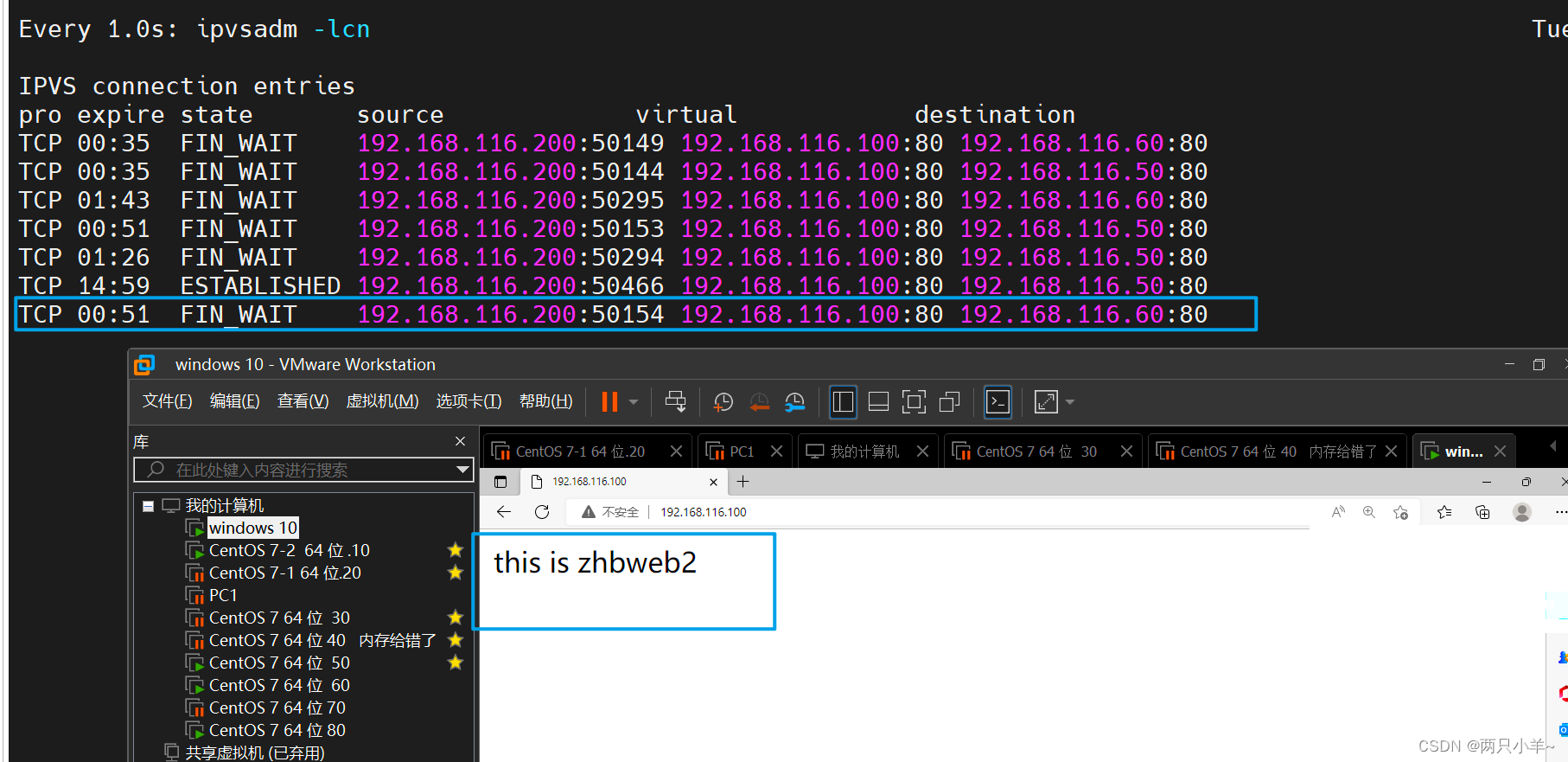Close the PC1 tab
This screenshot has height=762, width=1568.
point(776,451)
